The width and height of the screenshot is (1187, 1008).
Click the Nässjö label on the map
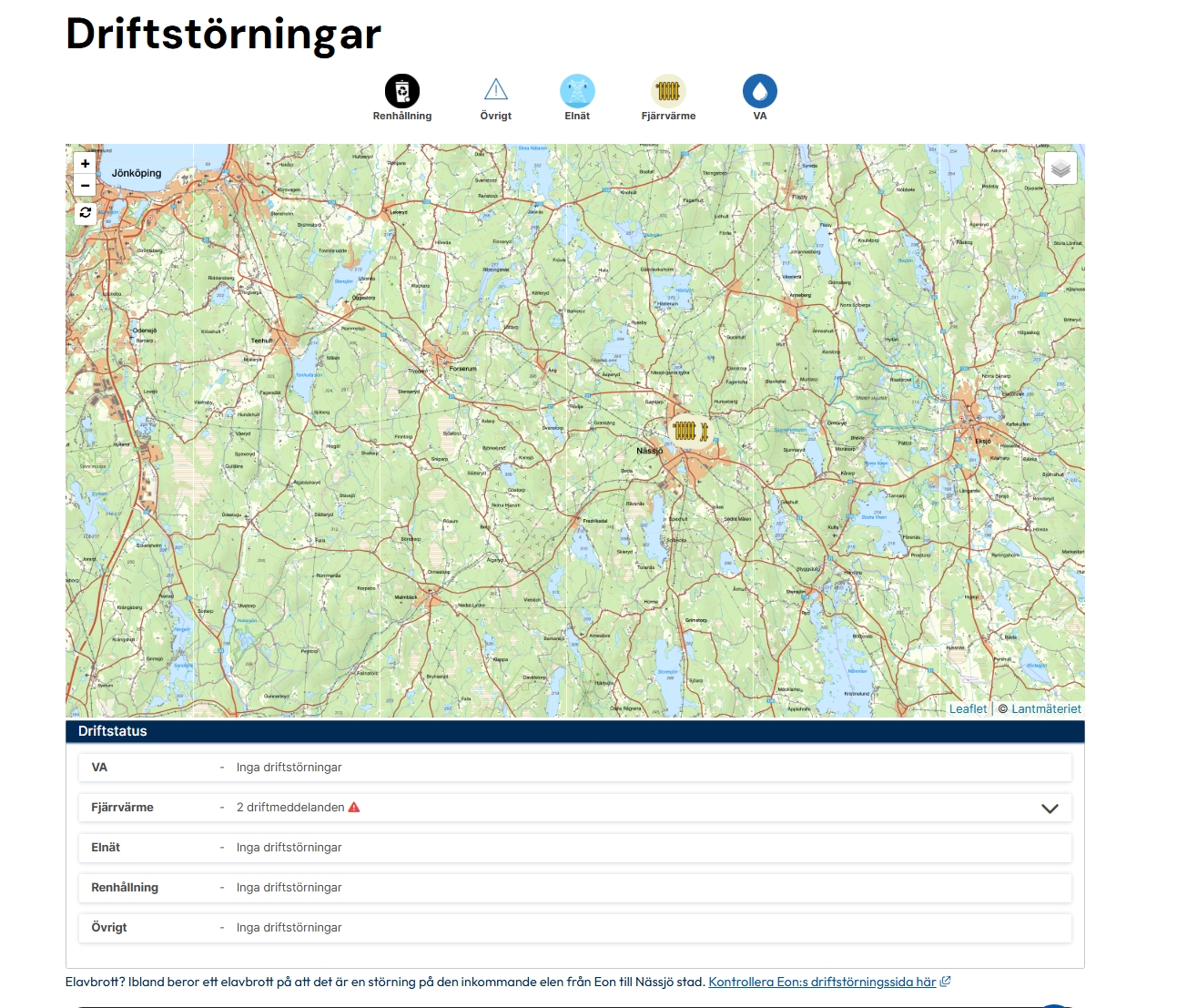pos(649,452)
